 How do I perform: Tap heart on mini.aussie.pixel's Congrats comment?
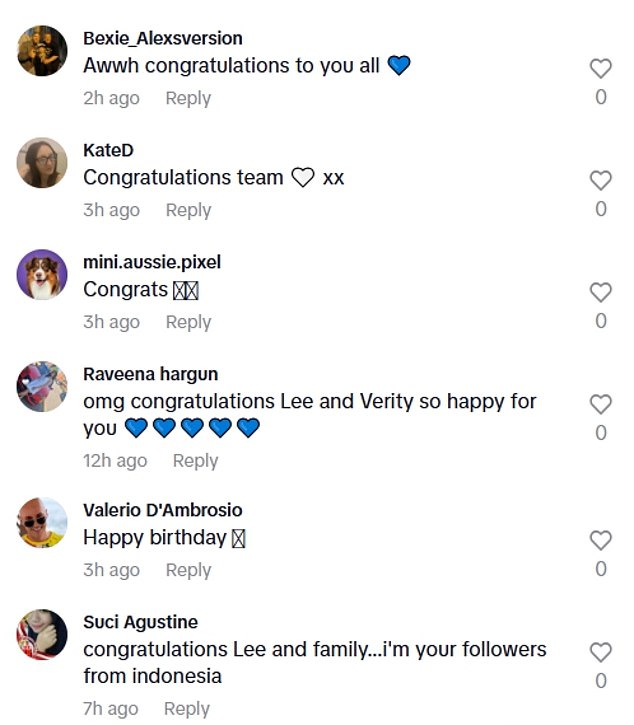[x=600, y=293]
